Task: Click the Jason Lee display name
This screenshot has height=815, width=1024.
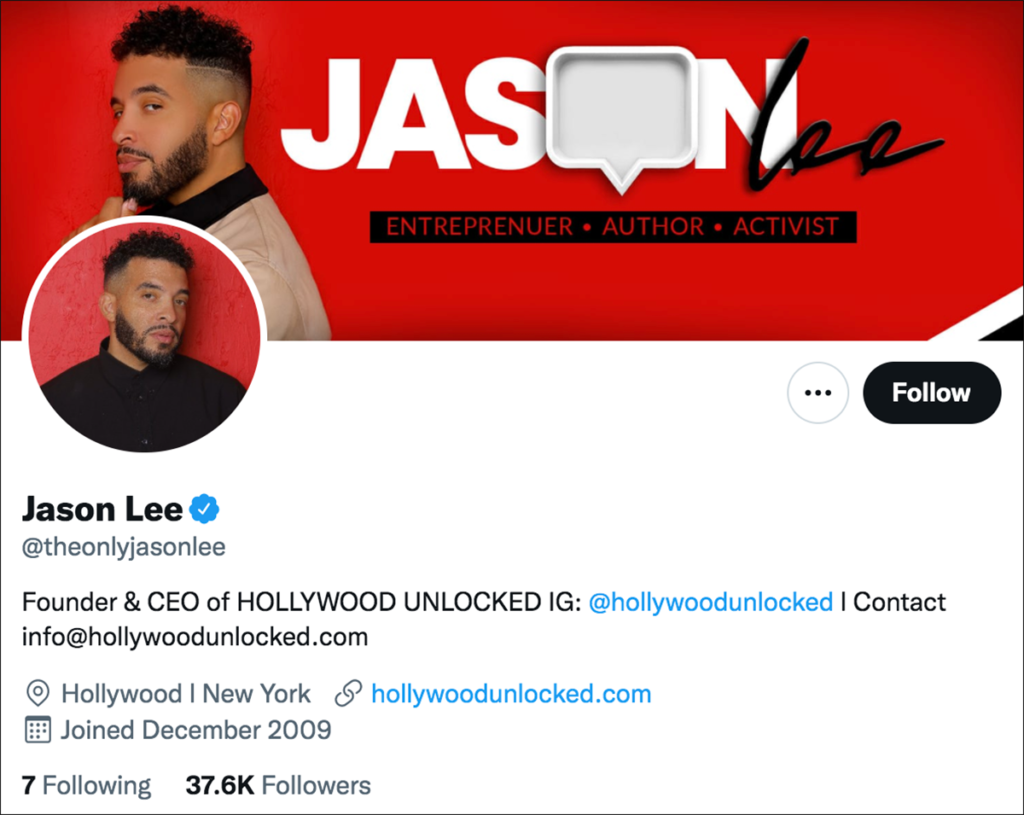Action: (x=103, y=509)
